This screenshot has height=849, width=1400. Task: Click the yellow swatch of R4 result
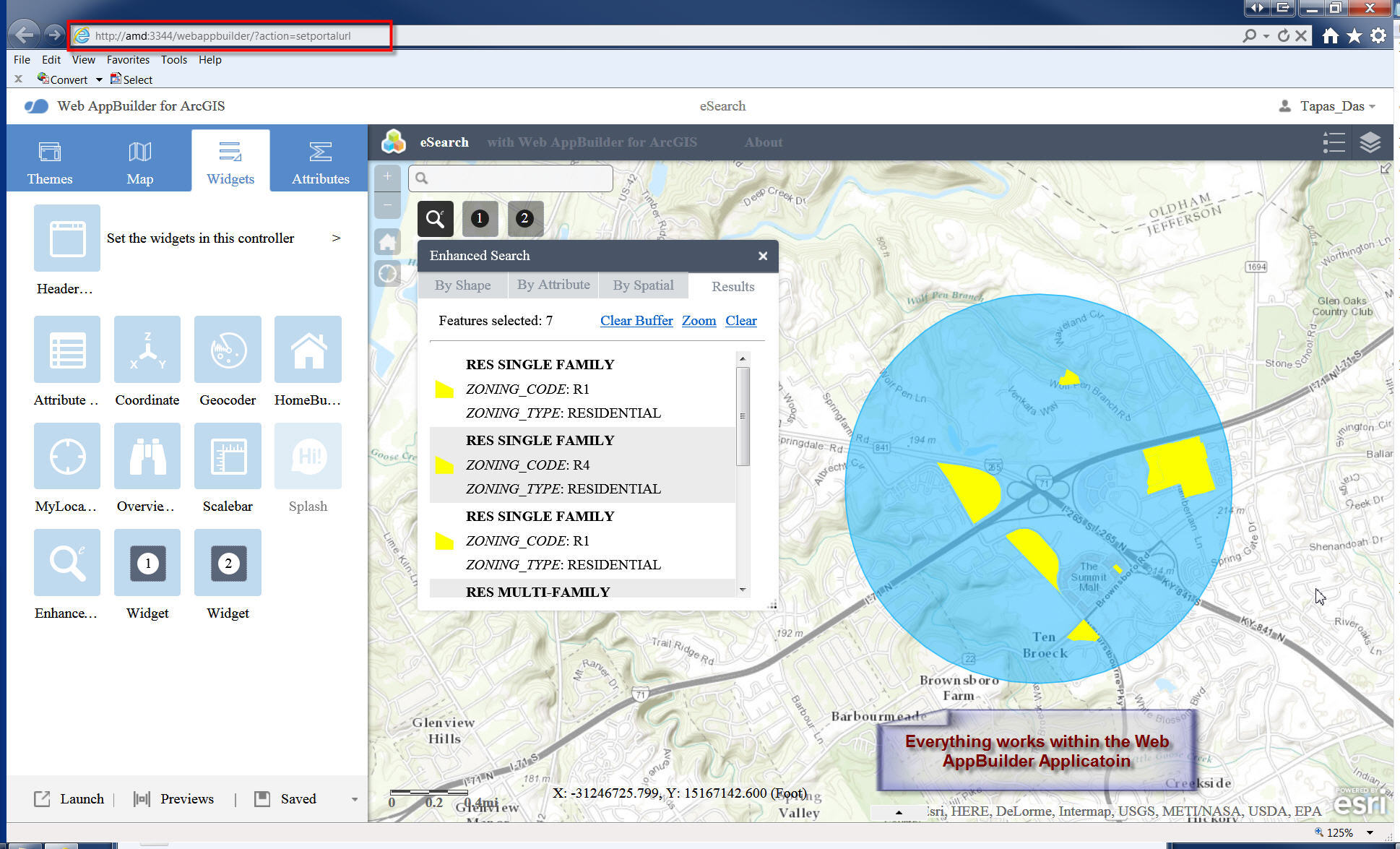point(444,465)
